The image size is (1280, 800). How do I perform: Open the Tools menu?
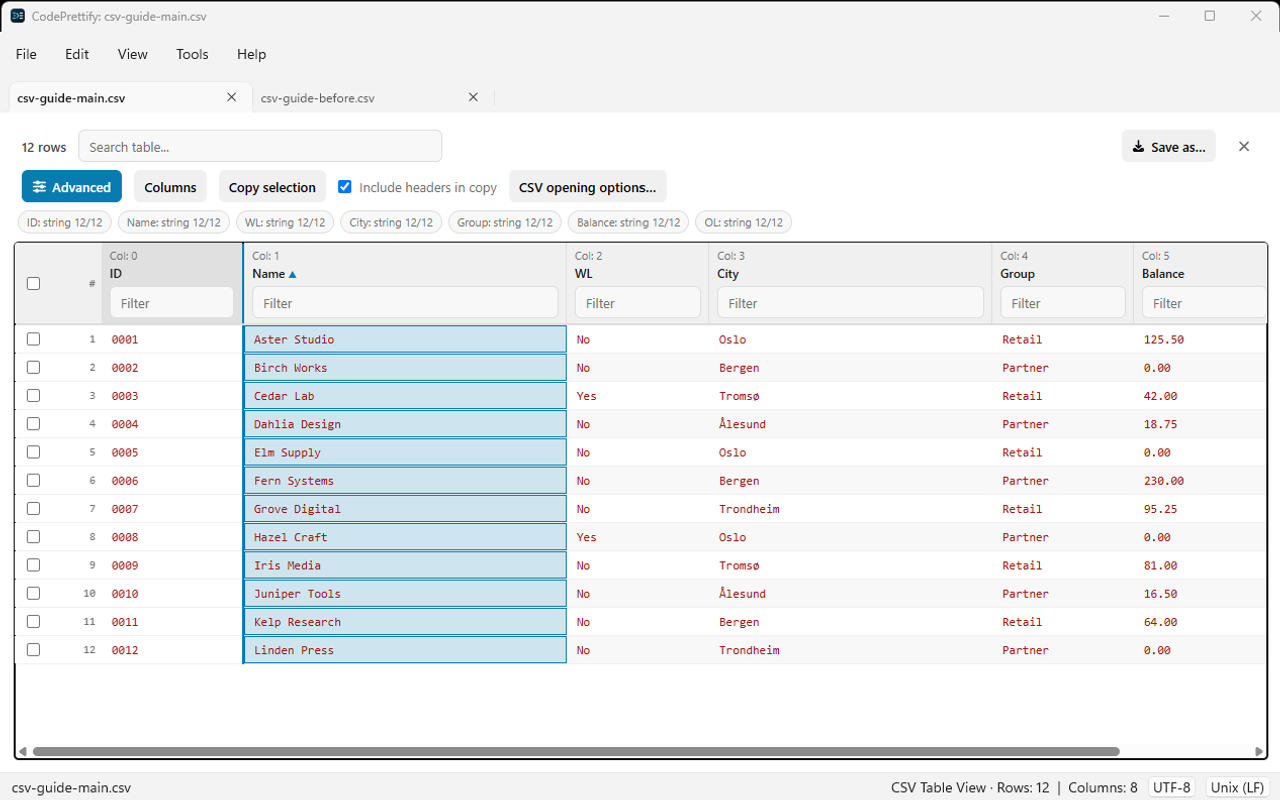click(x=192, y=54)
